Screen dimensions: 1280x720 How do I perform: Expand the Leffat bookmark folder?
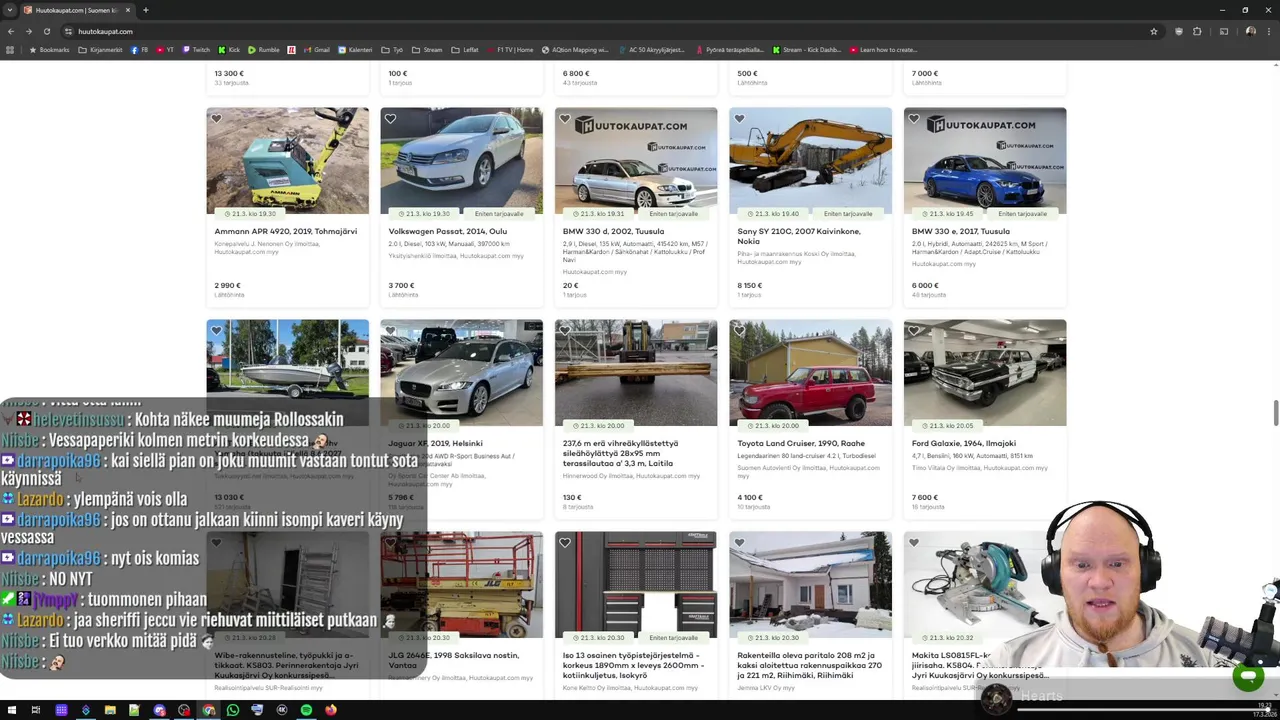[x=464, y=49]
